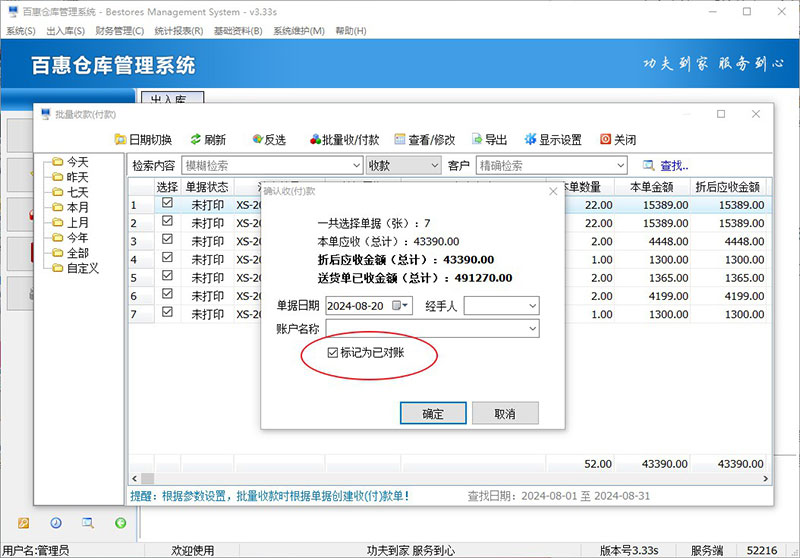Select the 今年 folder
This screenshot has width=800, height=558.
click(70, 238)
